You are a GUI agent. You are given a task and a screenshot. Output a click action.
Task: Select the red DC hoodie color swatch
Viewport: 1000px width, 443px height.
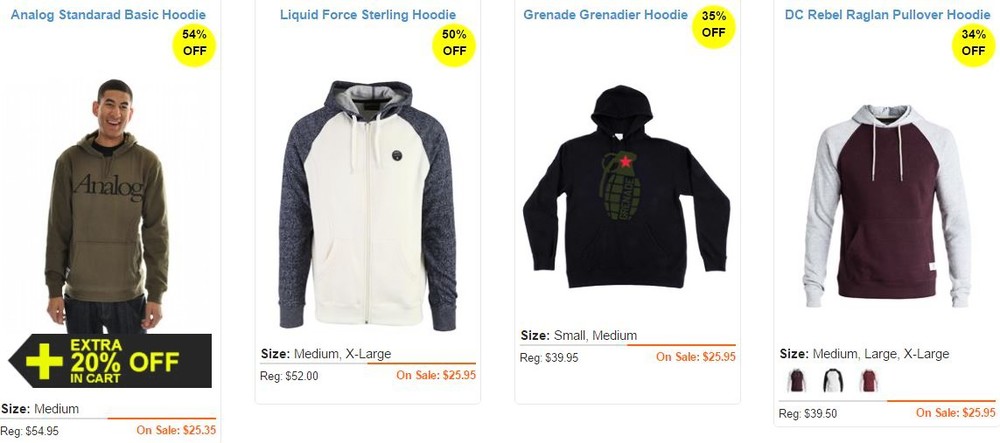click(x=869, y=381)
